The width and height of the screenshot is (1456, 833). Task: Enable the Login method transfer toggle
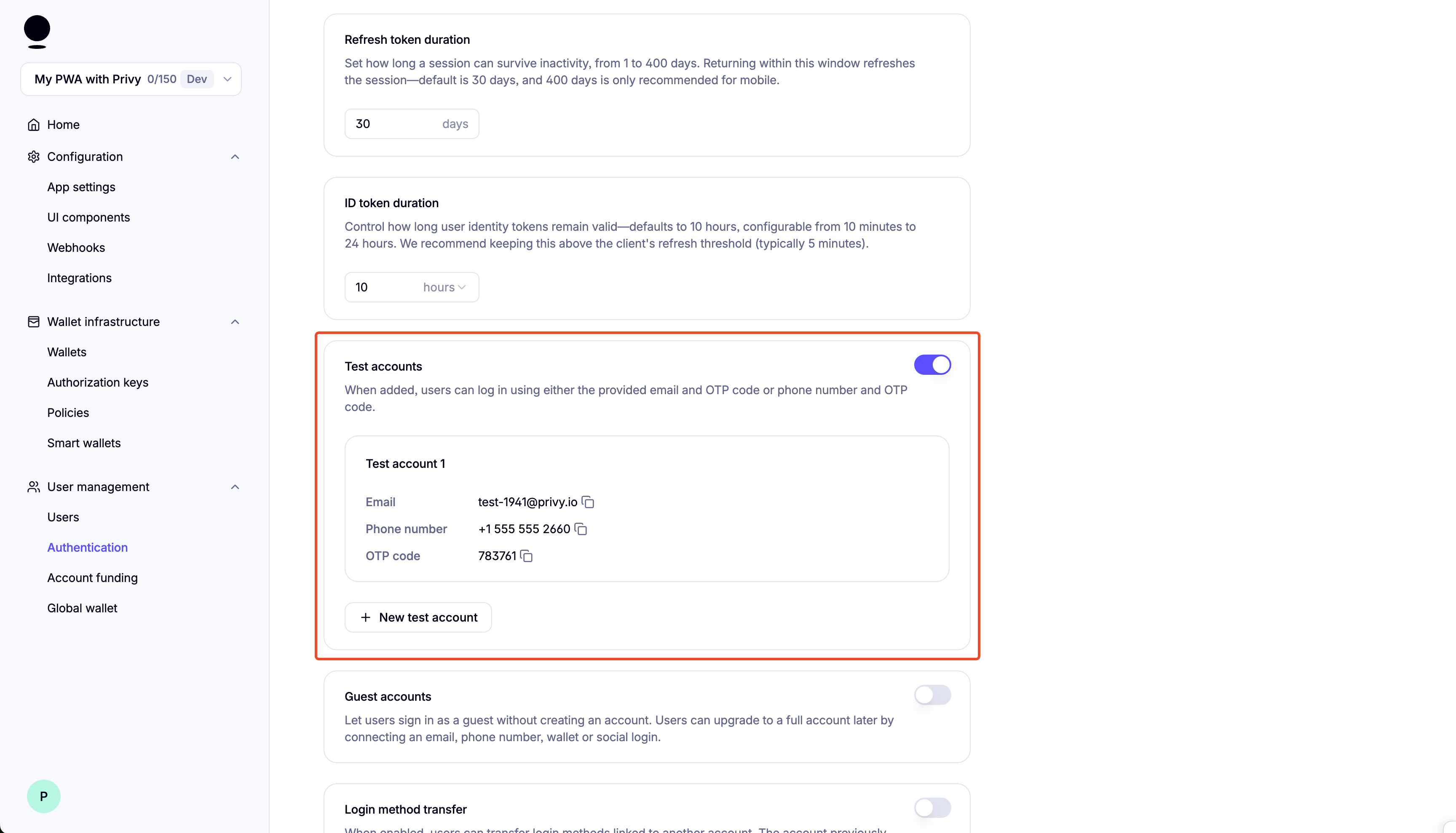click(x=932, y=808)
